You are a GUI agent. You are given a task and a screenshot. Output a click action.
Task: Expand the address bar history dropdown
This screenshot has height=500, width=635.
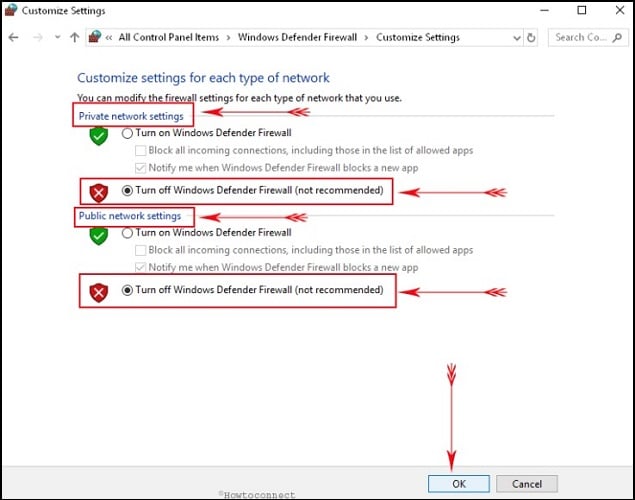click(x=517, y=38)
